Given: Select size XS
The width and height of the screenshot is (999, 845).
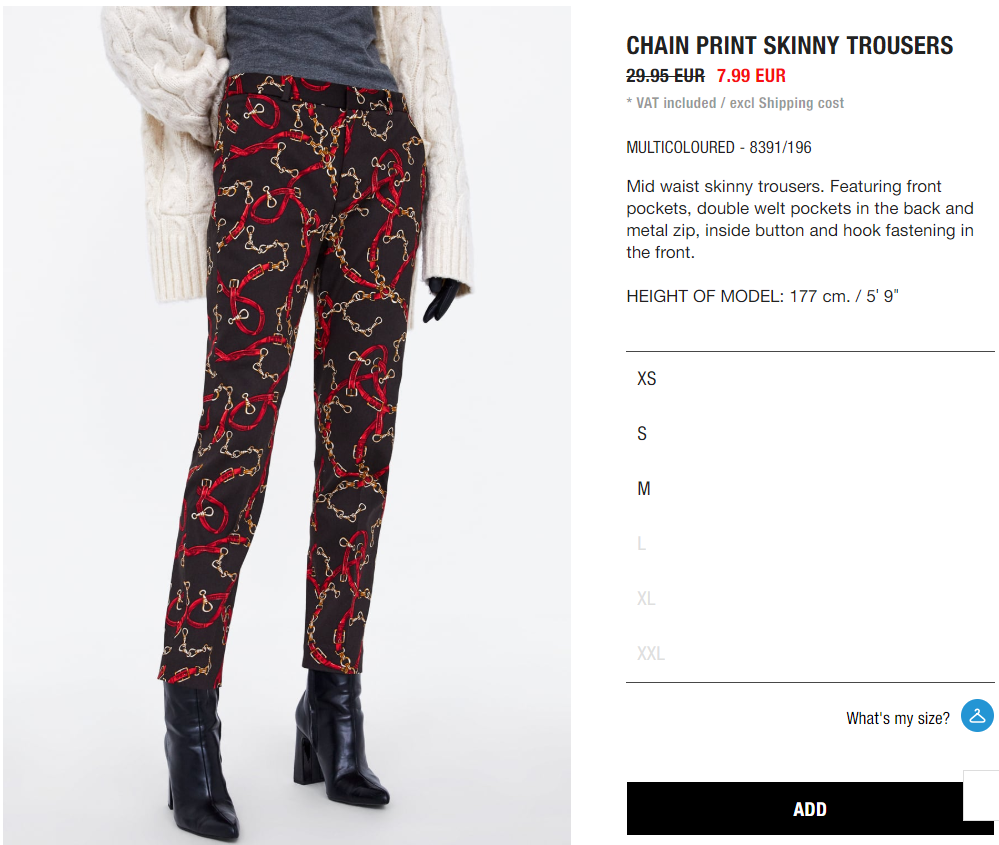Looking at the screenshot, I should coord(810,379).
